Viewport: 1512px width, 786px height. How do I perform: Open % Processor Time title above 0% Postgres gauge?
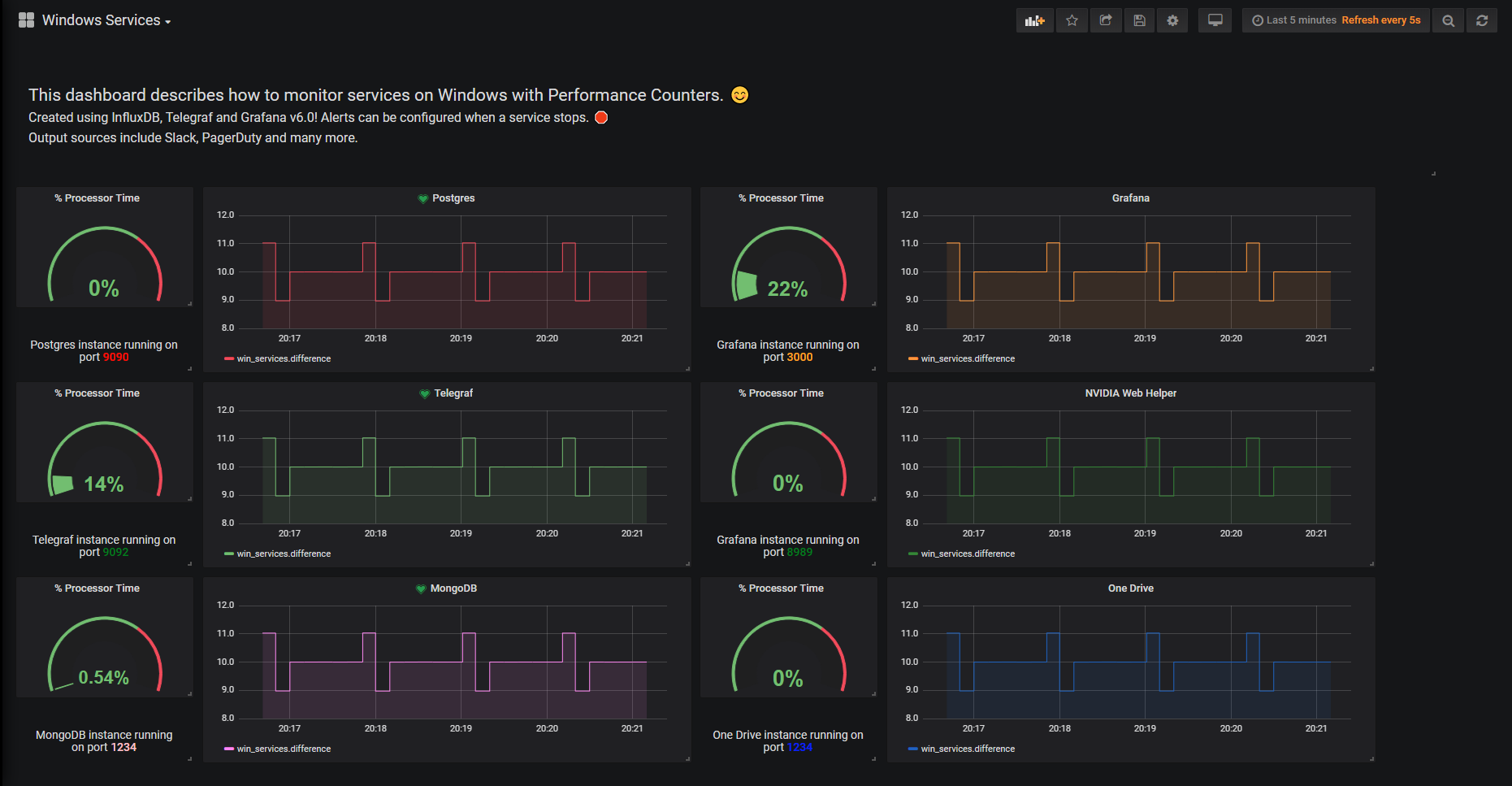(97, 198)
